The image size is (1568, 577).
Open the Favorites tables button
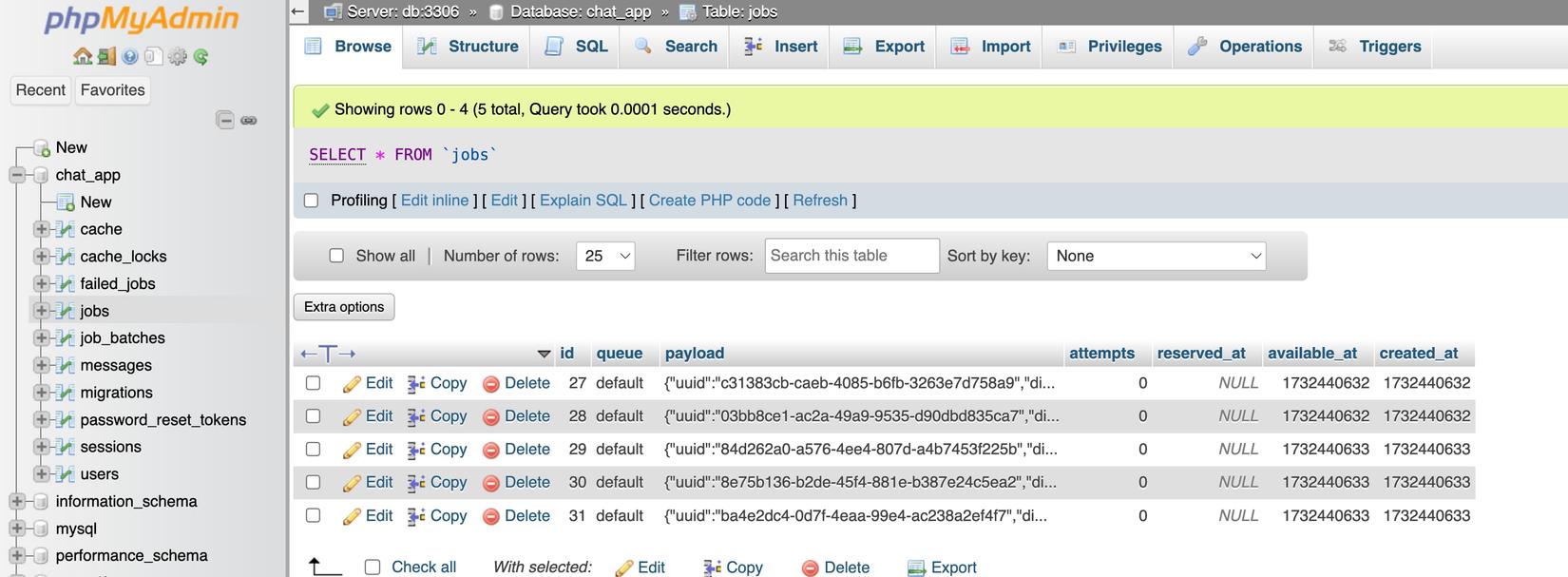click(113, 90)
